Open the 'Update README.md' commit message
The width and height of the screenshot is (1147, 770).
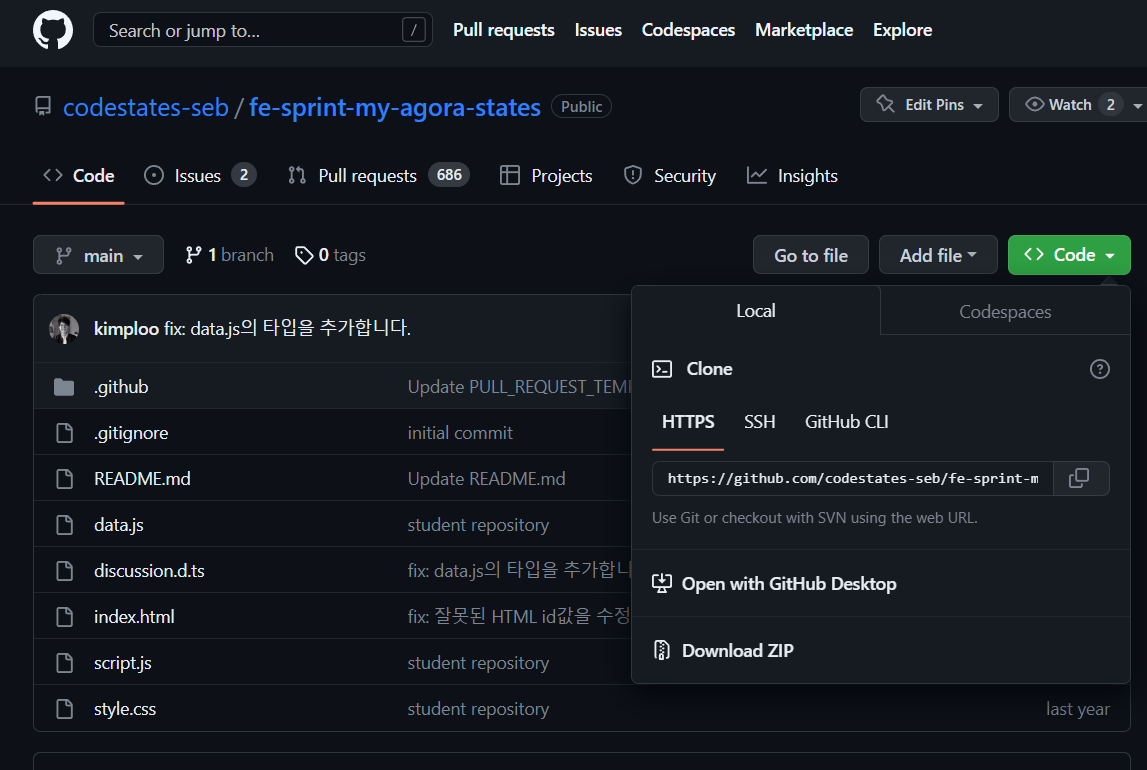(x=486, y=479)
